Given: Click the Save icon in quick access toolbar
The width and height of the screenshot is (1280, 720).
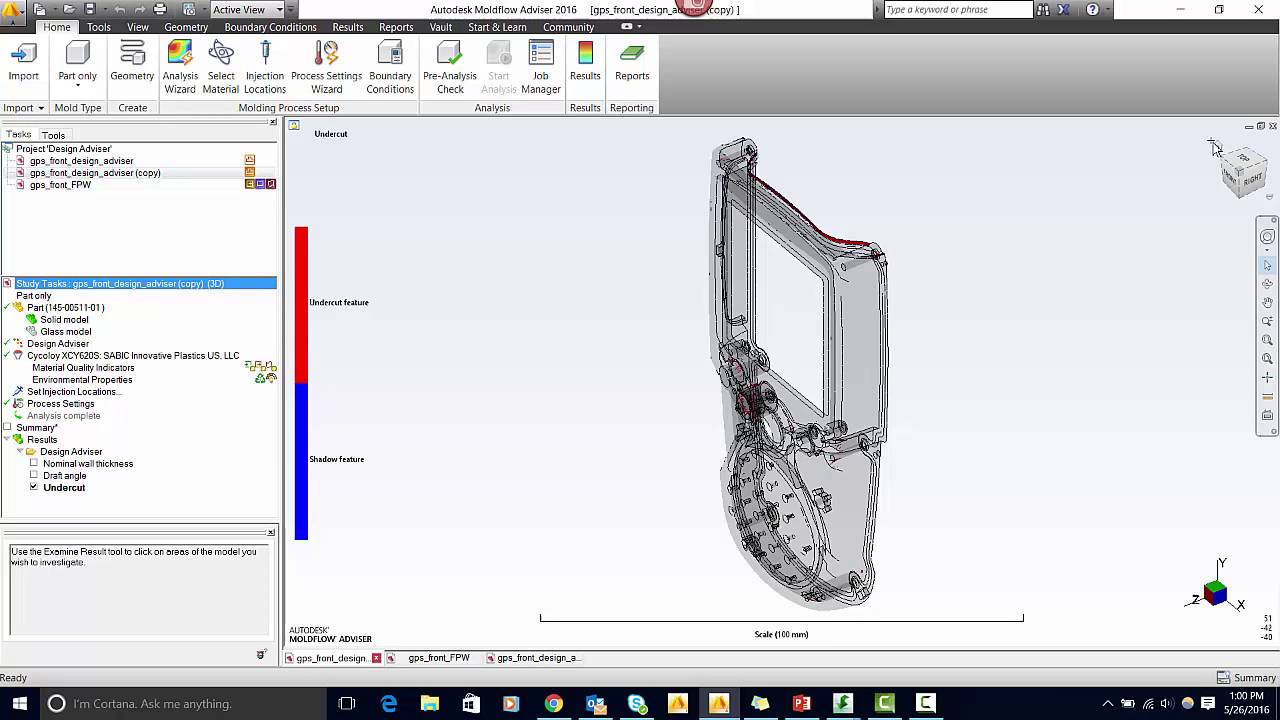Looking at the screenshot, I should pos(88,9).
